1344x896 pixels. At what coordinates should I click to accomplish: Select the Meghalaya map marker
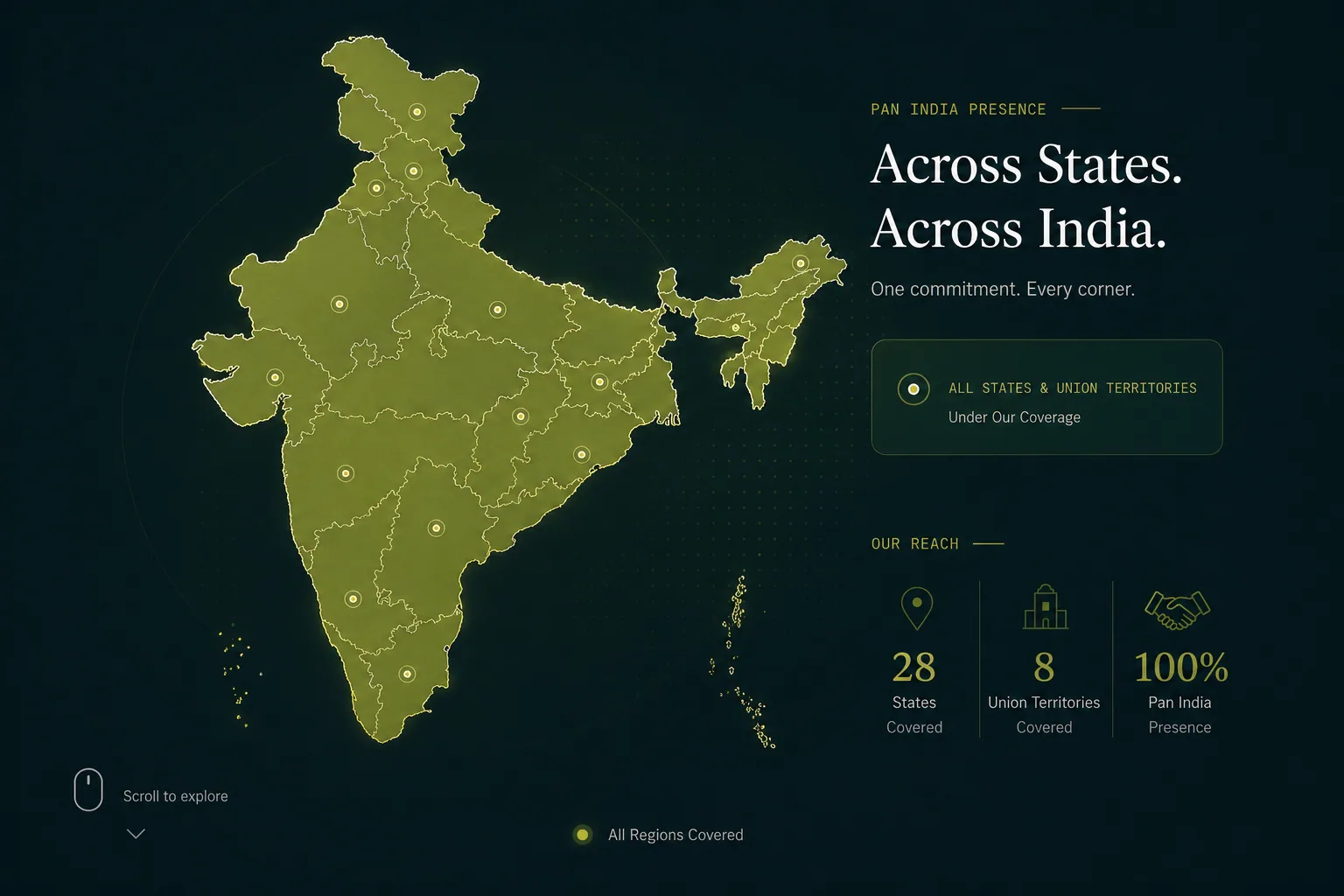coord(736,328)
